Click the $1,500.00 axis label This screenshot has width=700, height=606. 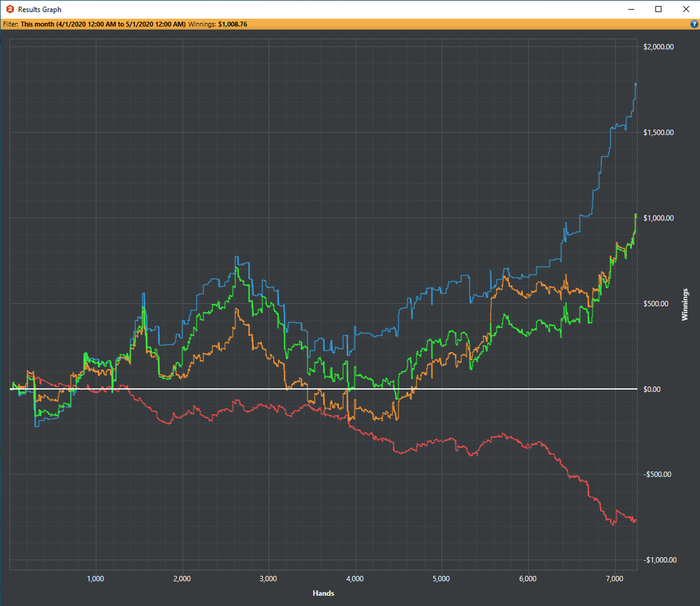click(658, 133)
